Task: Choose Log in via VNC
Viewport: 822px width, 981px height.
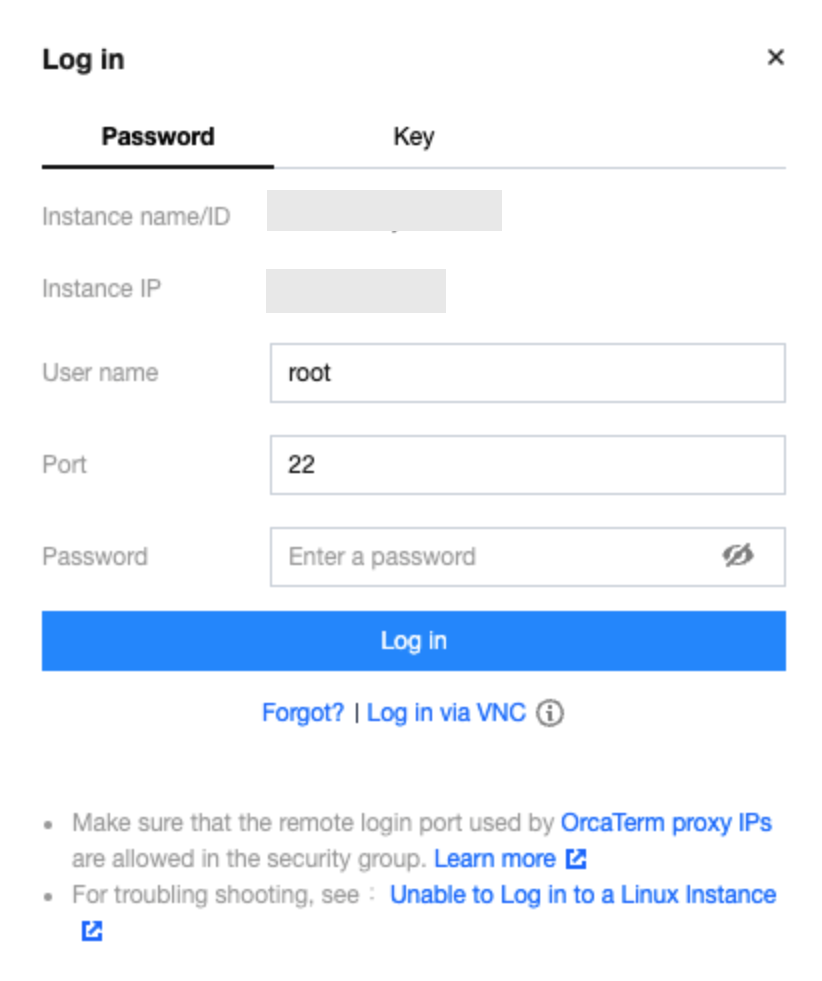Action: pos(446,713)
